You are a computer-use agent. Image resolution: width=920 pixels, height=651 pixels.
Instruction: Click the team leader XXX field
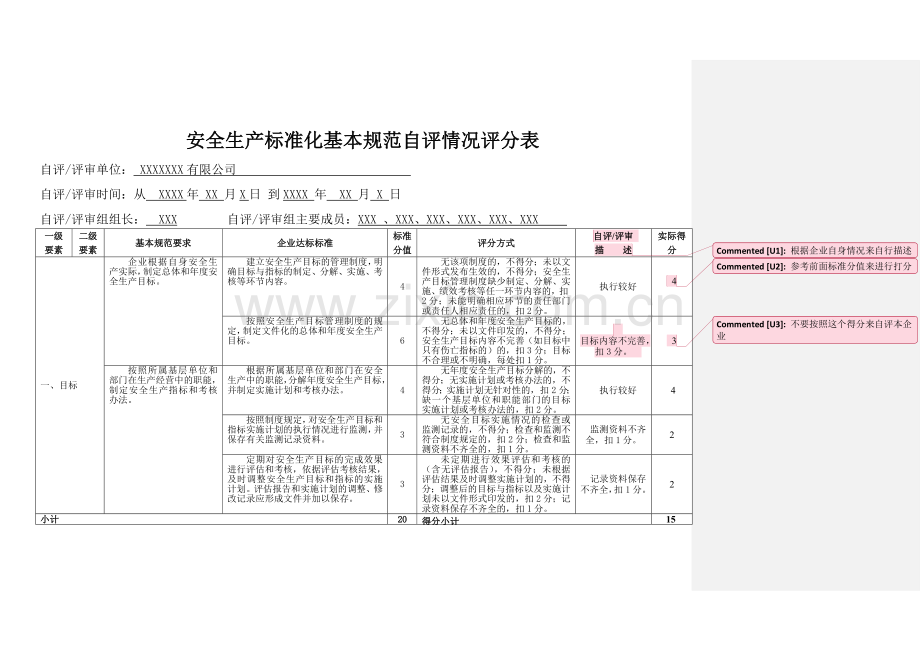pyautogui.click(x=168, y=219)
